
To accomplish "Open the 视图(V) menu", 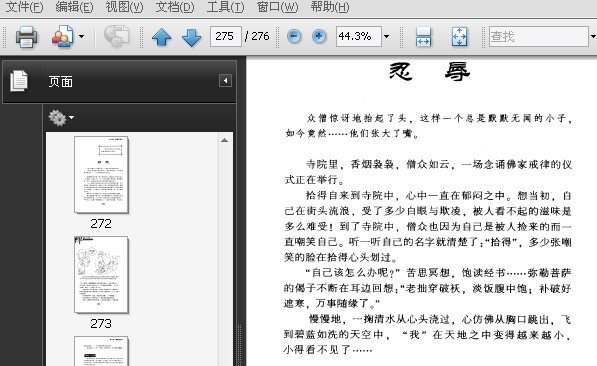I will 124,7.
